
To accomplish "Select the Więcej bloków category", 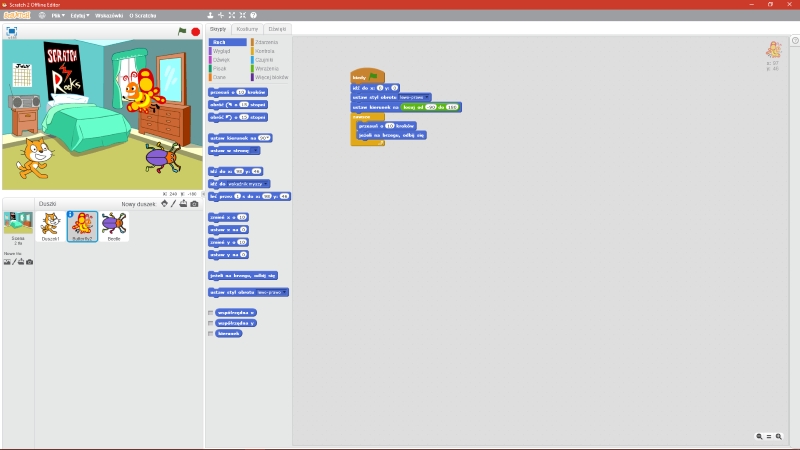I will click(x=271, y=77).
